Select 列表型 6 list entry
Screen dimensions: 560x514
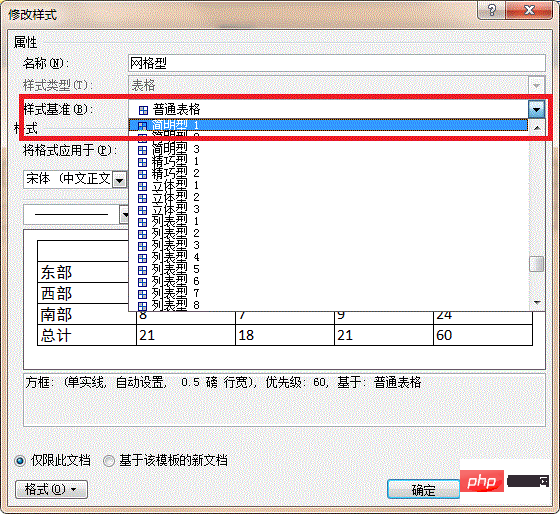pyautogui.click(x=328, y=281)
